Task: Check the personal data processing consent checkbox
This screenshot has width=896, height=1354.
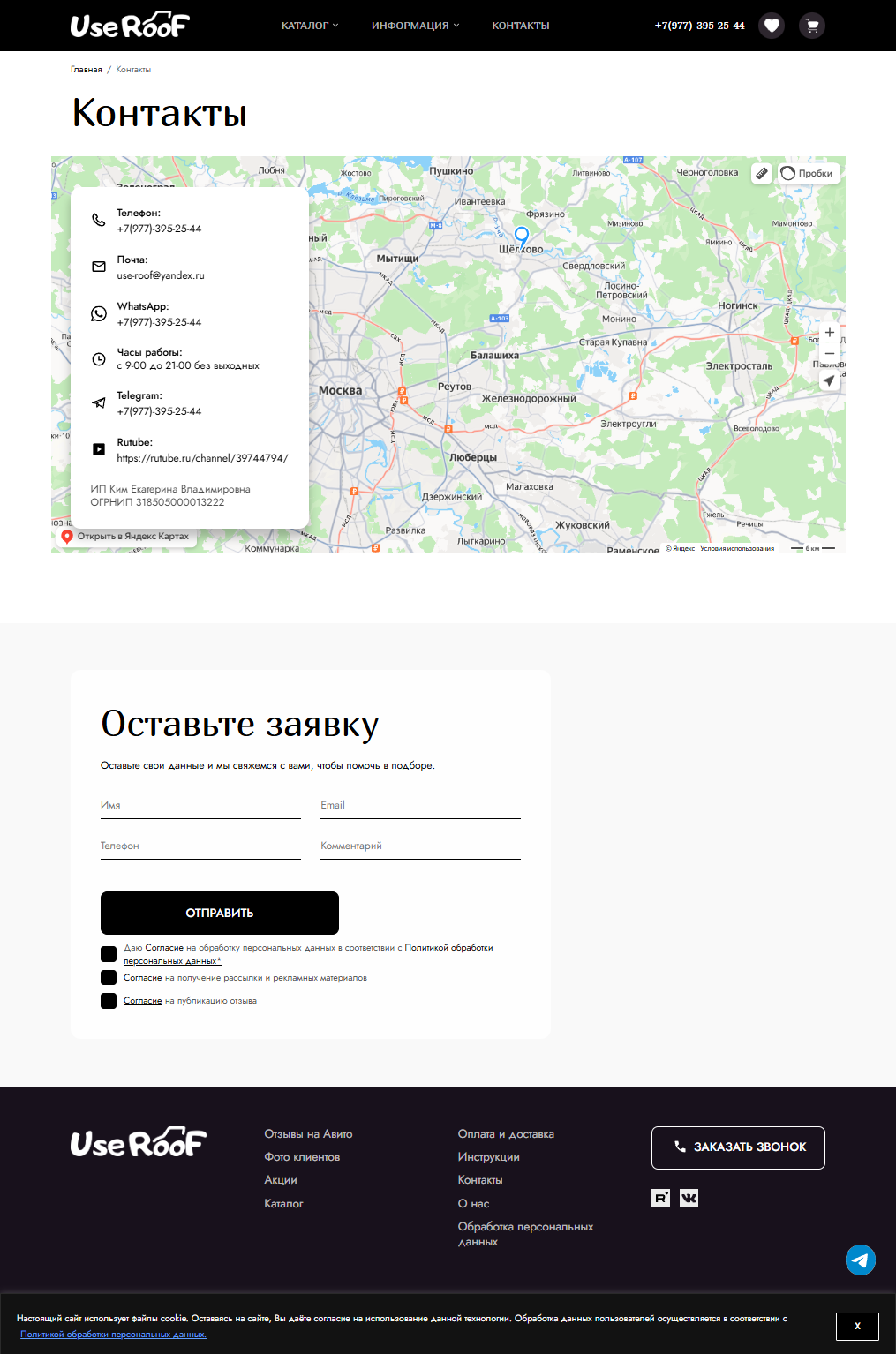Action: click(x=109, y=953)
